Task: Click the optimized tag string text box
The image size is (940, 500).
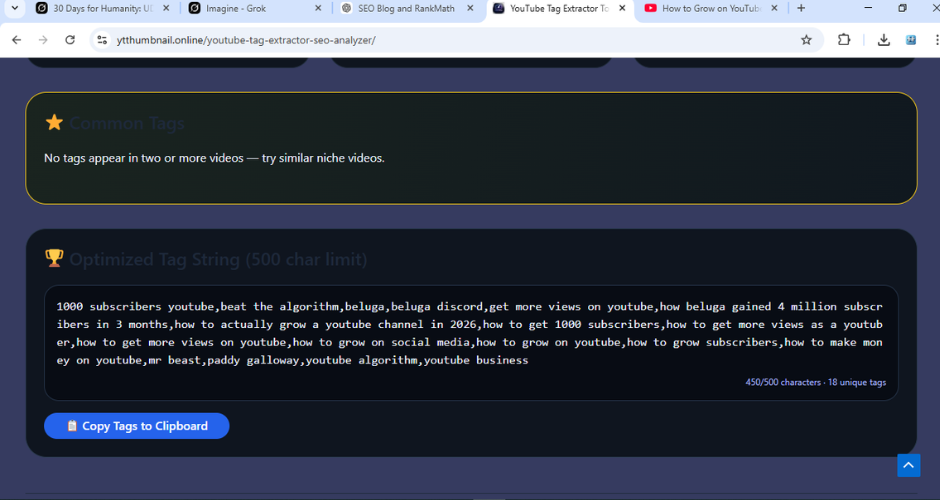Action: click(x=471, y=343)
